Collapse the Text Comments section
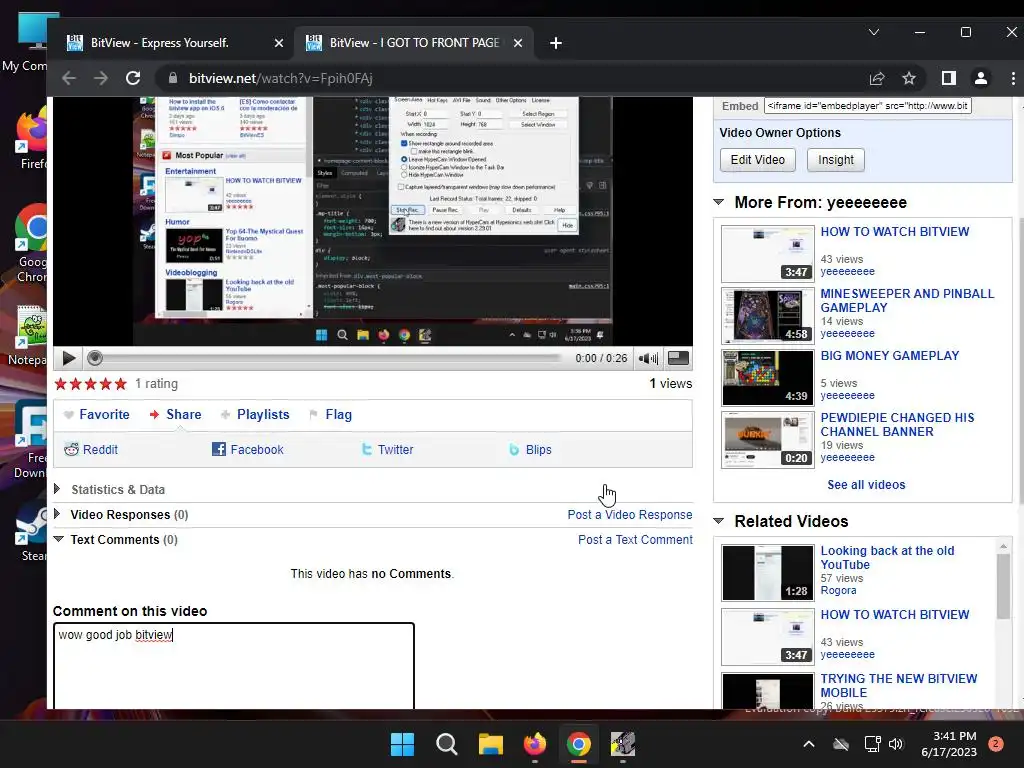 point(116,539)
